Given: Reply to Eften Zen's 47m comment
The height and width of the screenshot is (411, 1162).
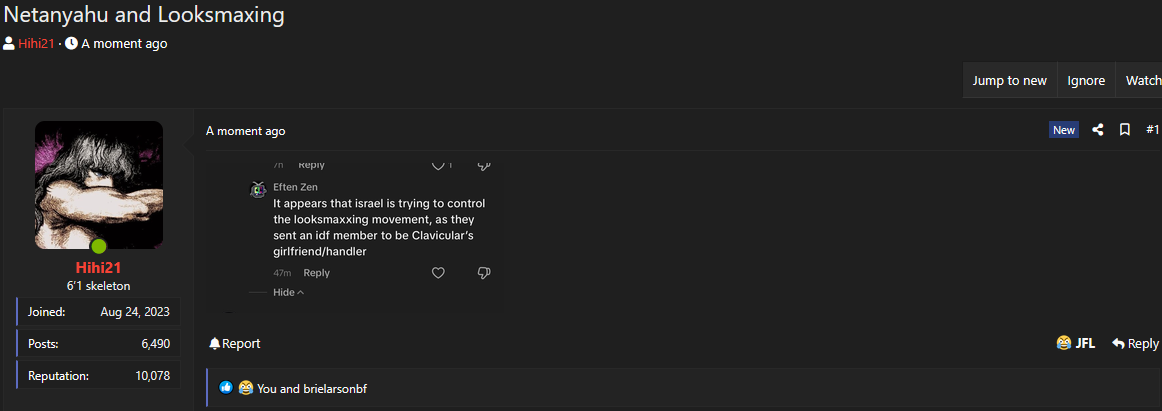Looking at the screenshot, I should 316,273.
